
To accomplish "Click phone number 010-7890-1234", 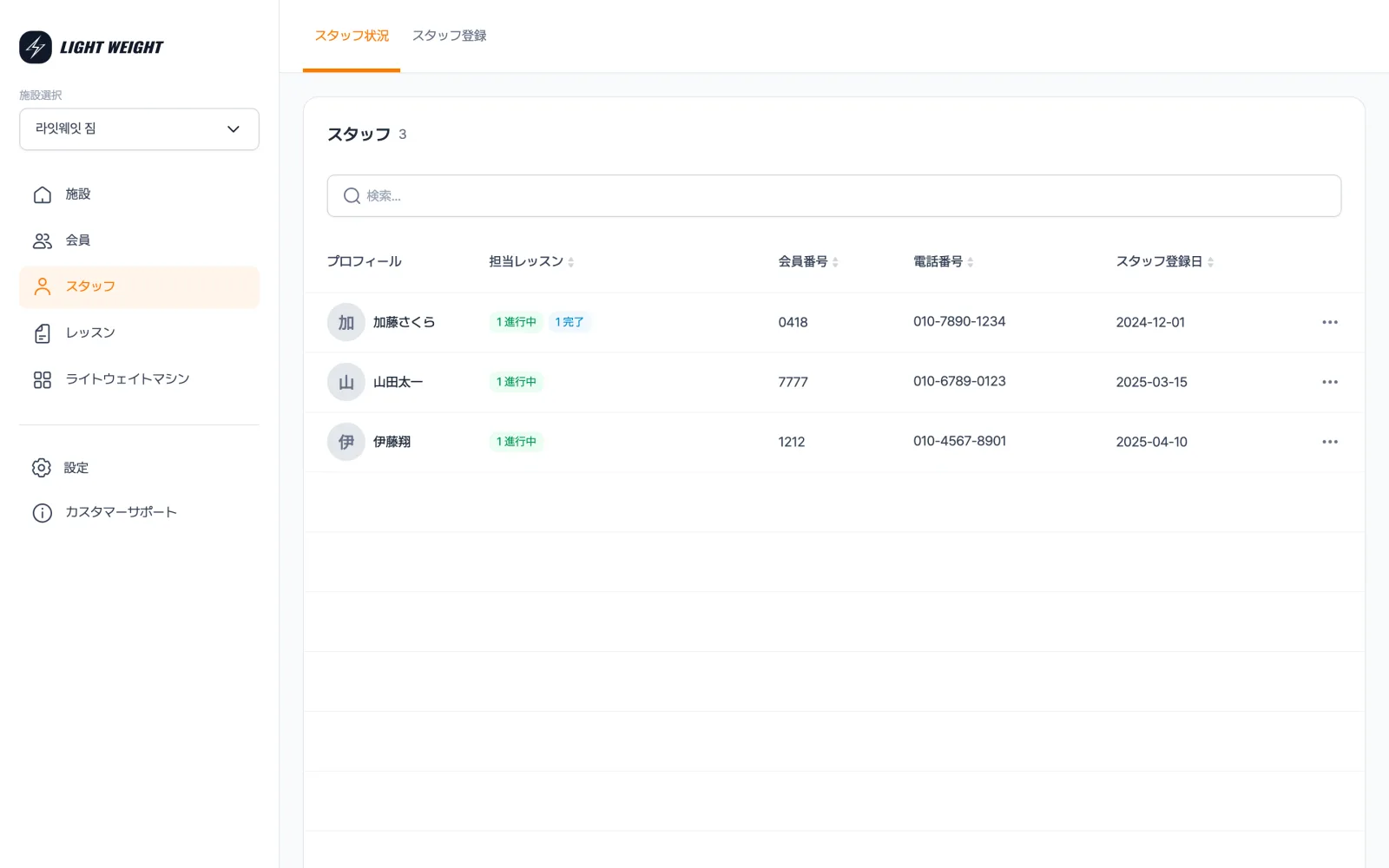I will [959, 321].
